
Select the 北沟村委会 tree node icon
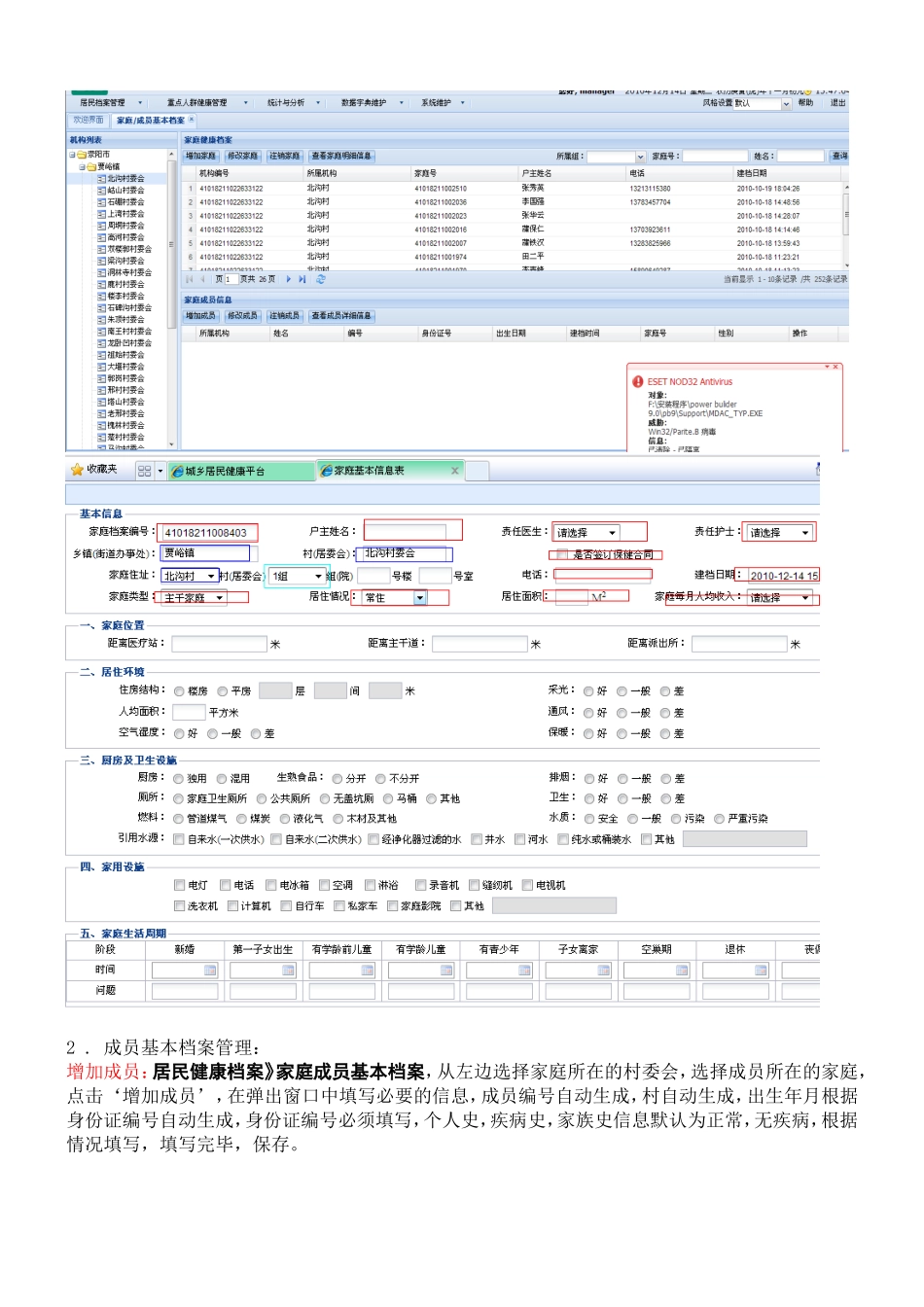tap(101, 179)
